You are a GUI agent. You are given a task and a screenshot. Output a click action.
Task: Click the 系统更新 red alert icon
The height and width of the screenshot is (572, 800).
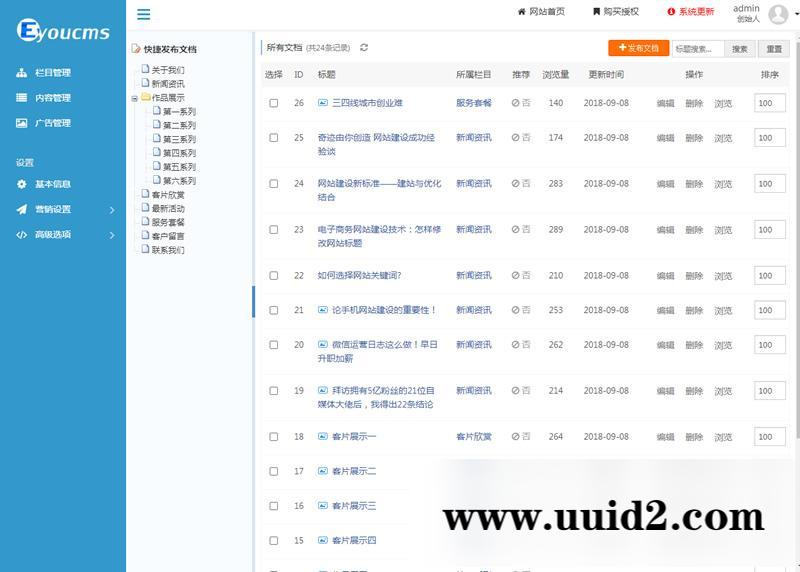(x=671, y=11)
